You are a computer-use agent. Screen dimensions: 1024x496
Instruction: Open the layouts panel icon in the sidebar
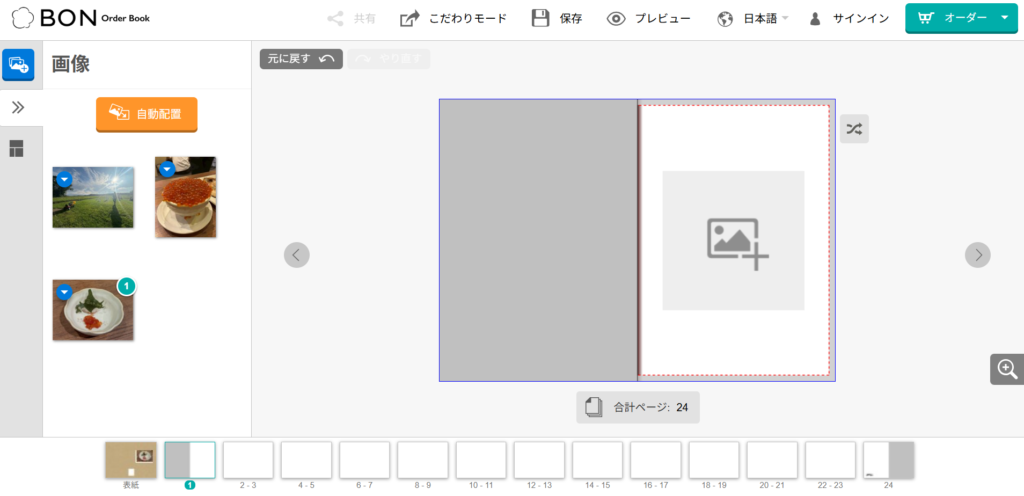point(17,149)
